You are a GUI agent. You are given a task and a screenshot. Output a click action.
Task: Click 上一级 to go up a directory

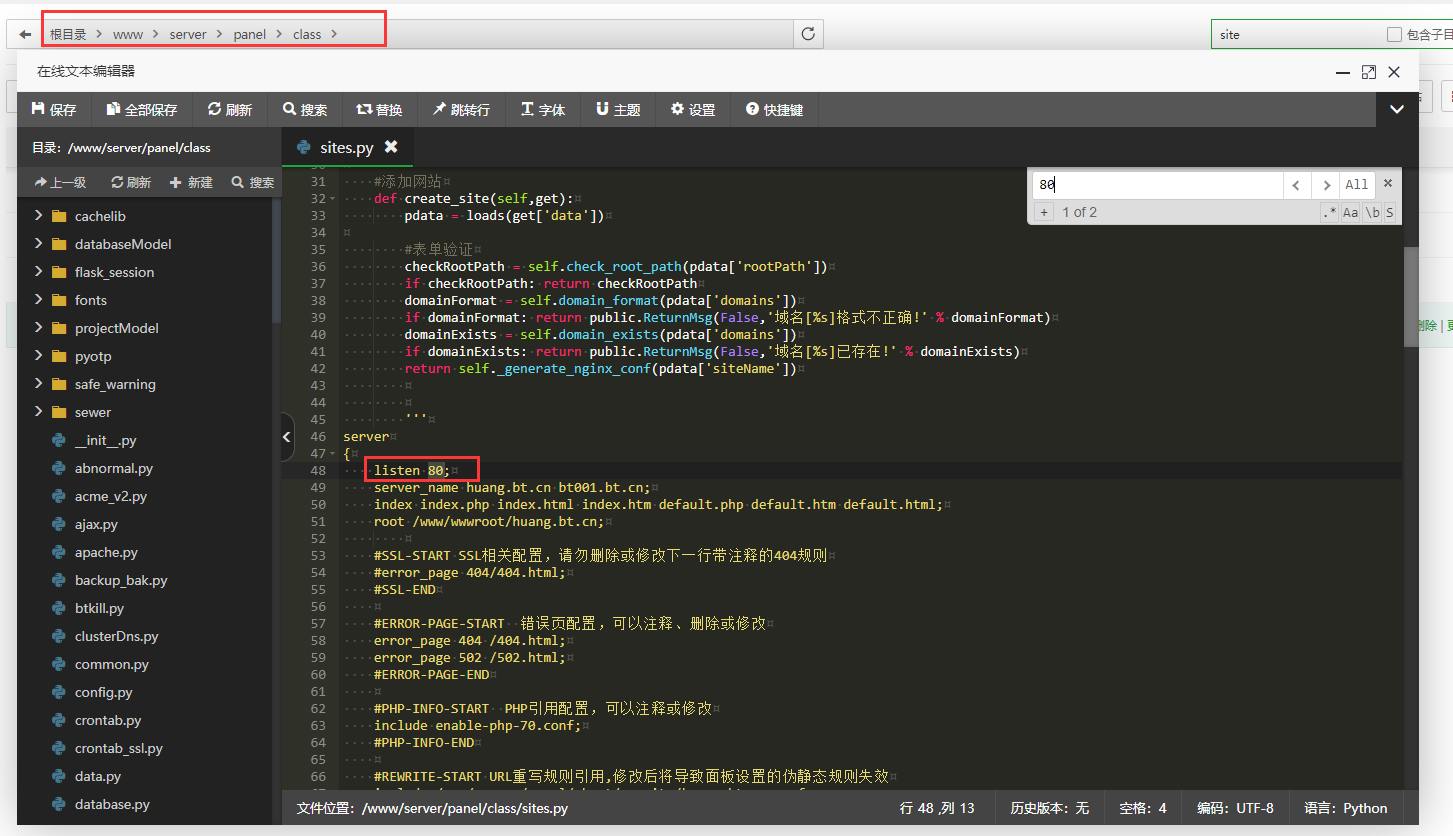(60, 182)
